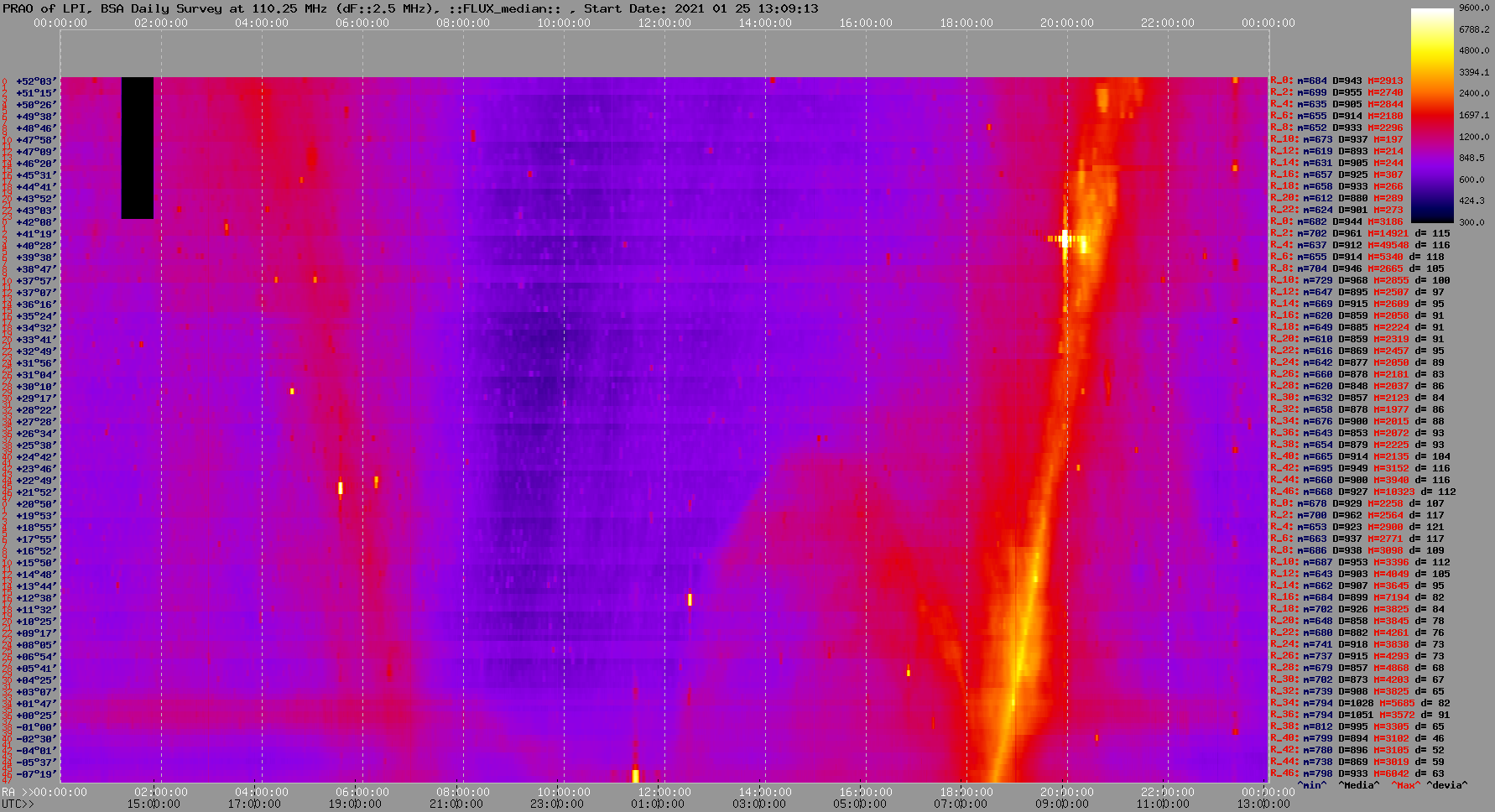Click the stats row containing 'D=1028'
Screen dimensions: 1495x812
[x=1360, y=704]
